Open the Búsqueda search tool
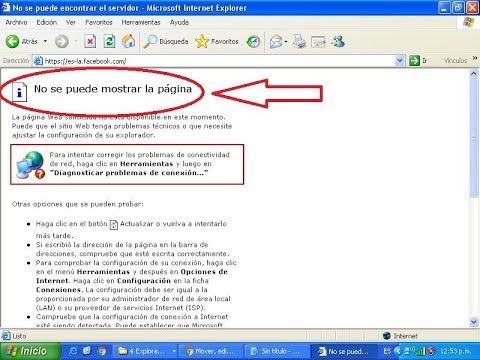The image size is (480, 360). click(x=166, y=42)
